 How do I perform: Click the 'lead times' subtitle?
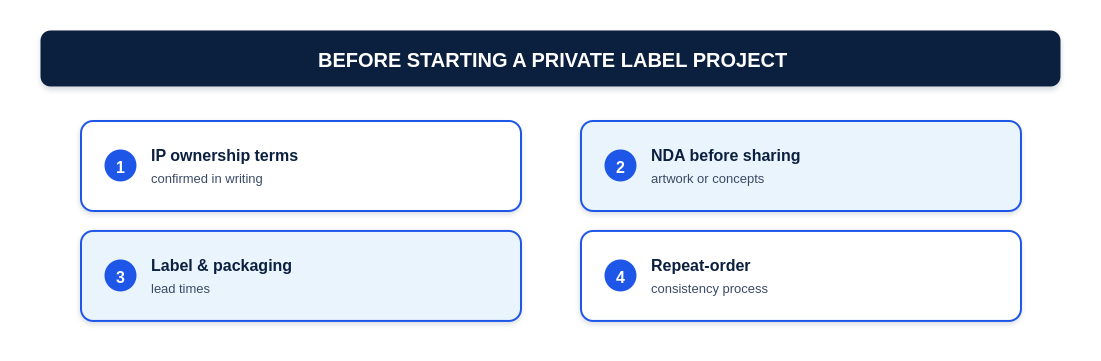point(180,289)
